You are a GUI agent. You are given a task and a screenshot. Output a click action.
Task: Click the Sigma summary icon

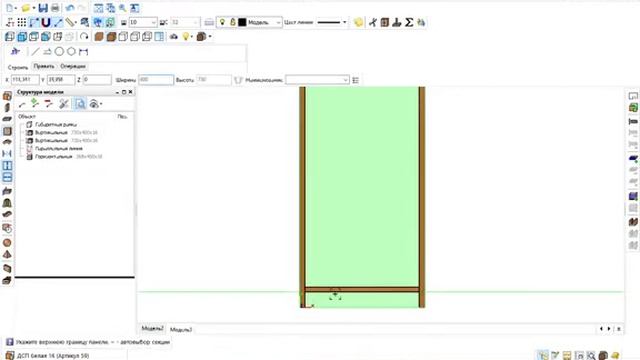tap(409, 22)
